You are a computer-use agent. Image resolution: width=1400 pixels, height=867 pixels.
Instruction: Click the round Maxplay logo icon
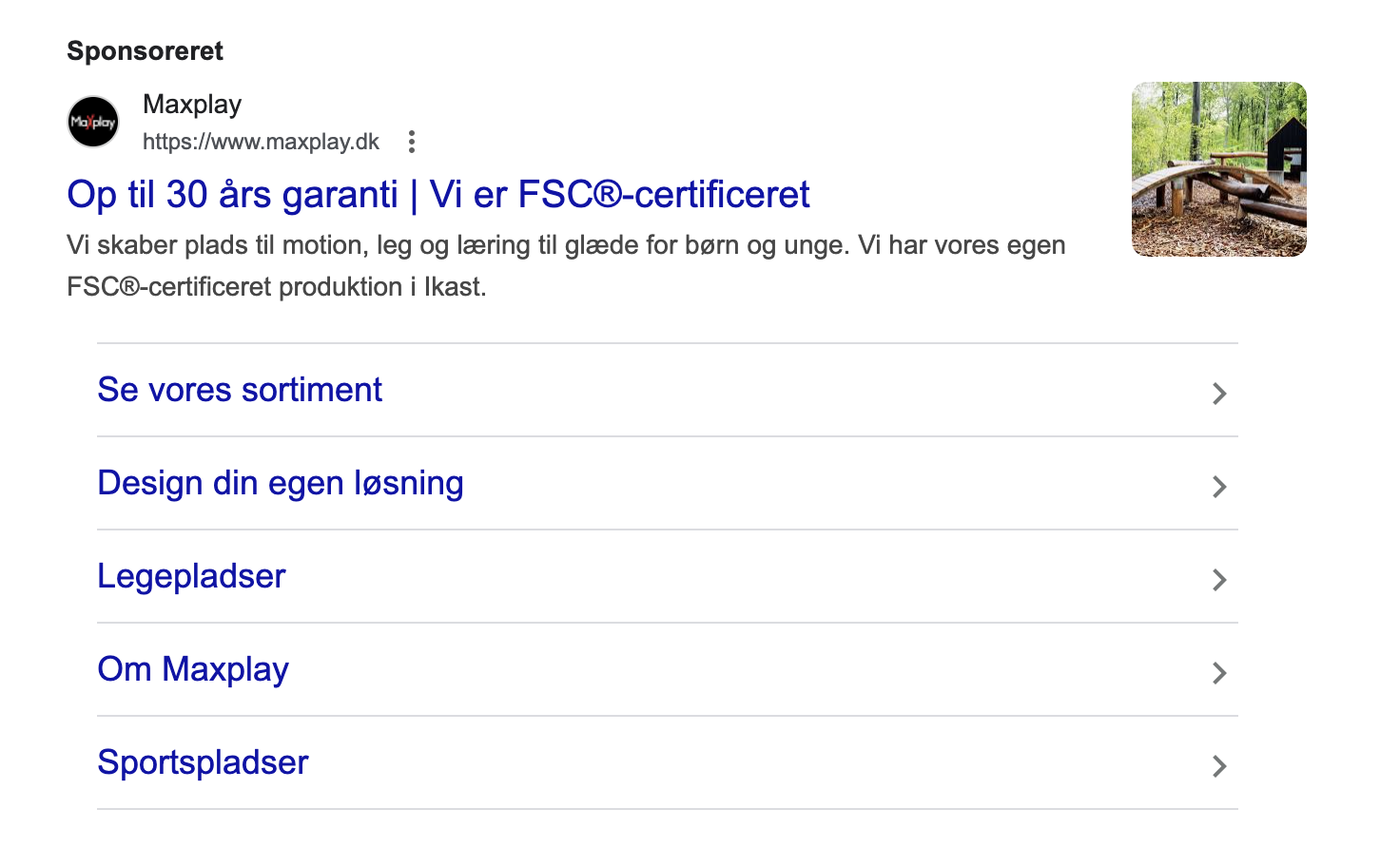click(x=93, y=122)
